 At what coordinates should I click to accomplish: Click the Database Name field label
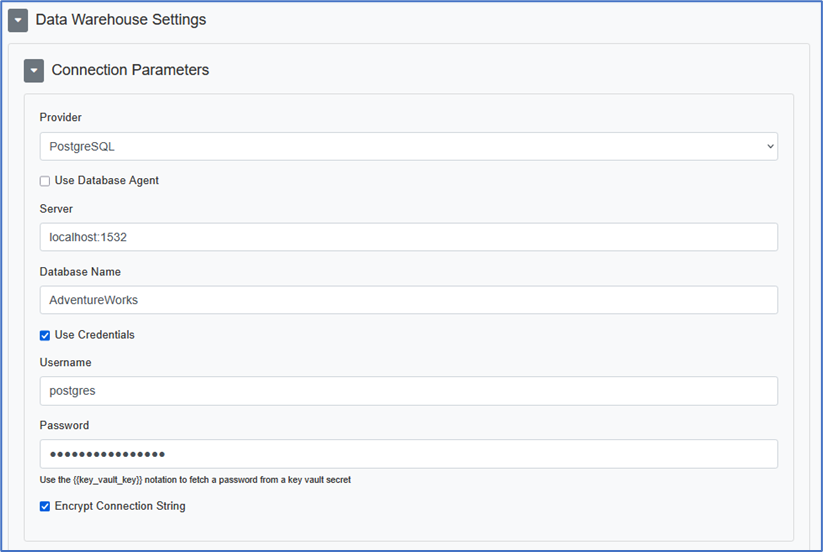(80, 272)
